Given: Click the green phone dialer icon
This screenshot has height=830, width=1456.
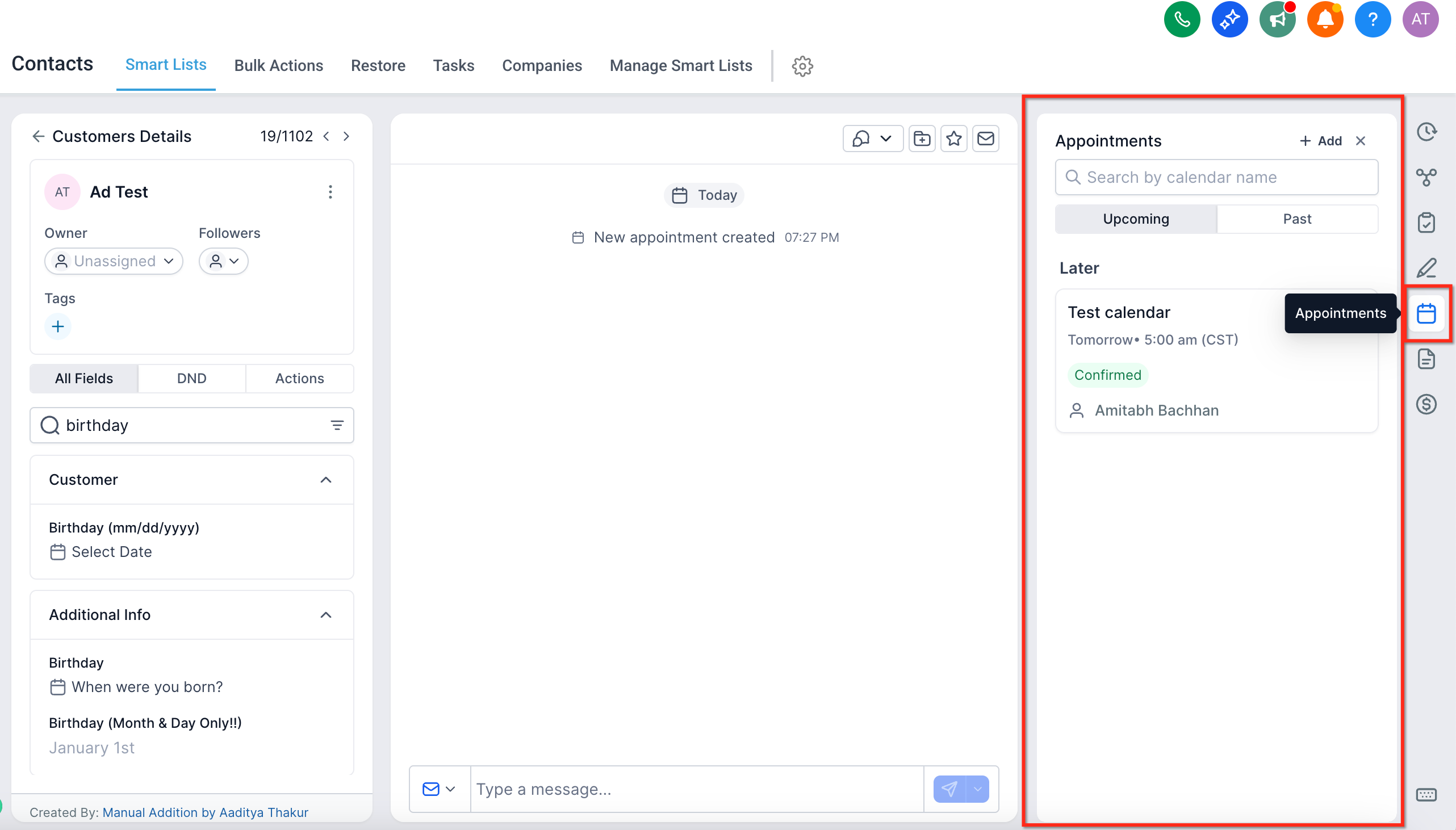Looking at the screenshot, I should [x=1181, y=19].
